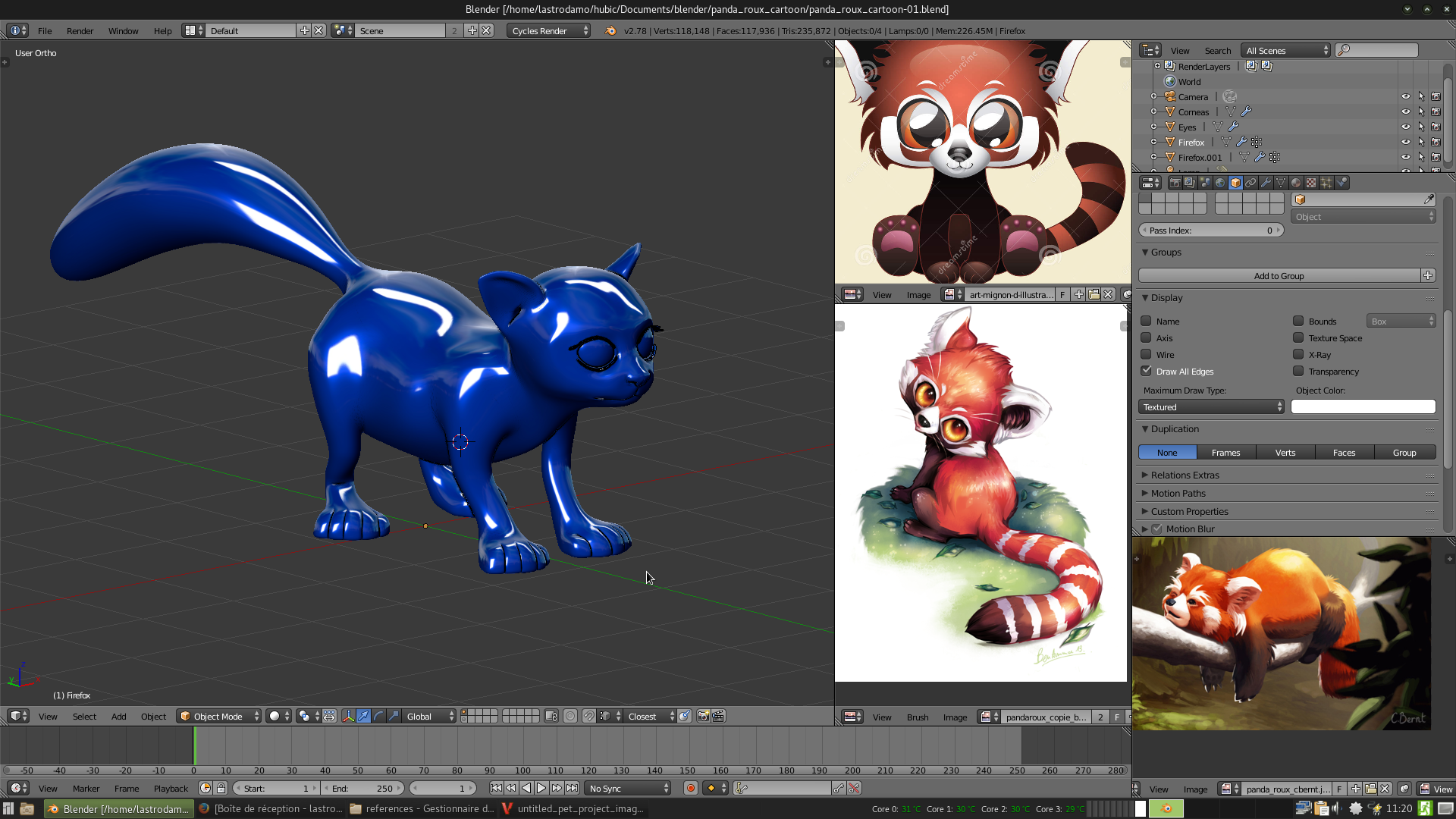Click the white Object Color swatch

coord(1363,406)
